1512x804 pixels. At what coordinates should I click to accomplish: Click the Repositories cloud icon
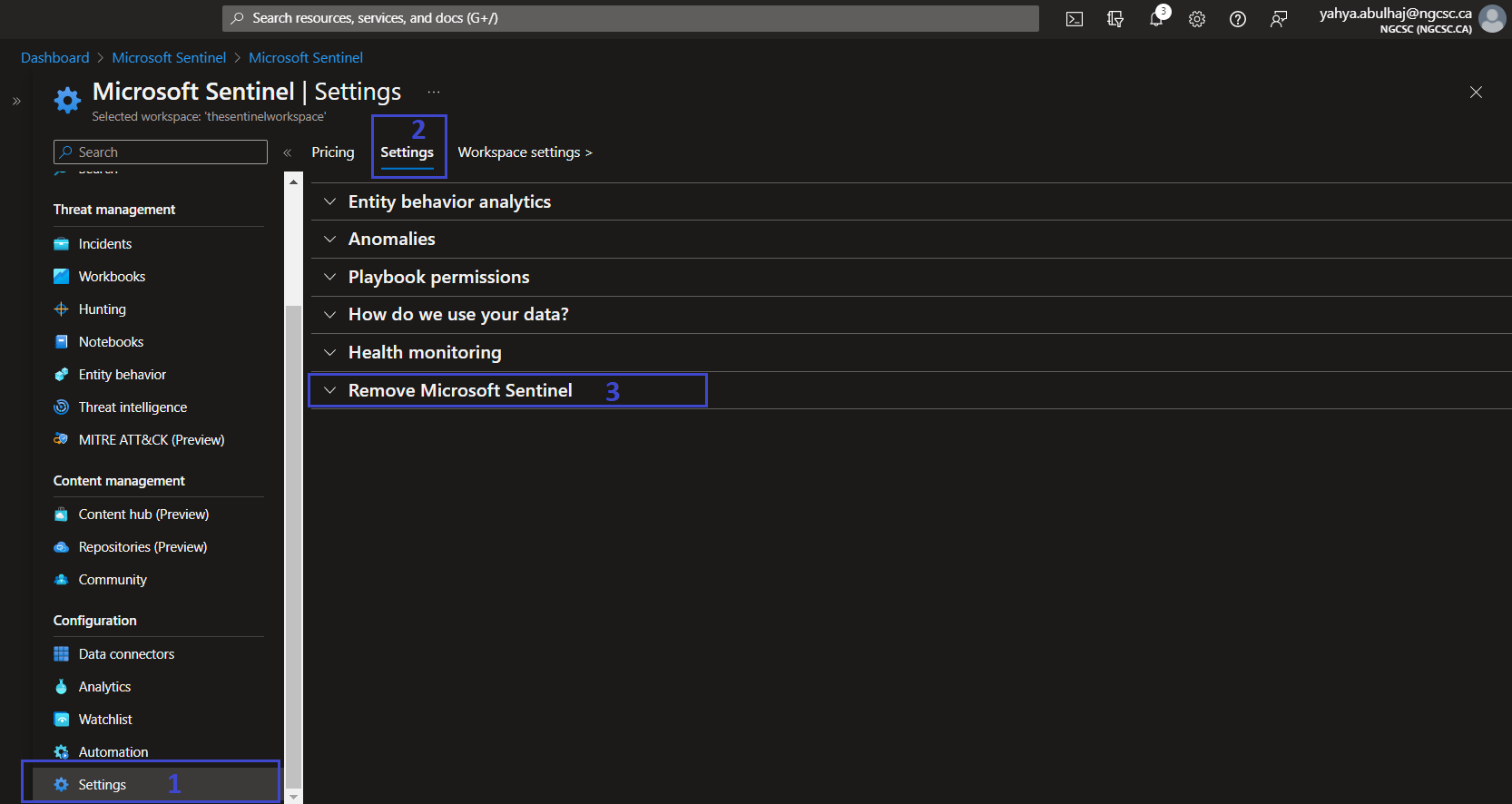tap(61, 547)
